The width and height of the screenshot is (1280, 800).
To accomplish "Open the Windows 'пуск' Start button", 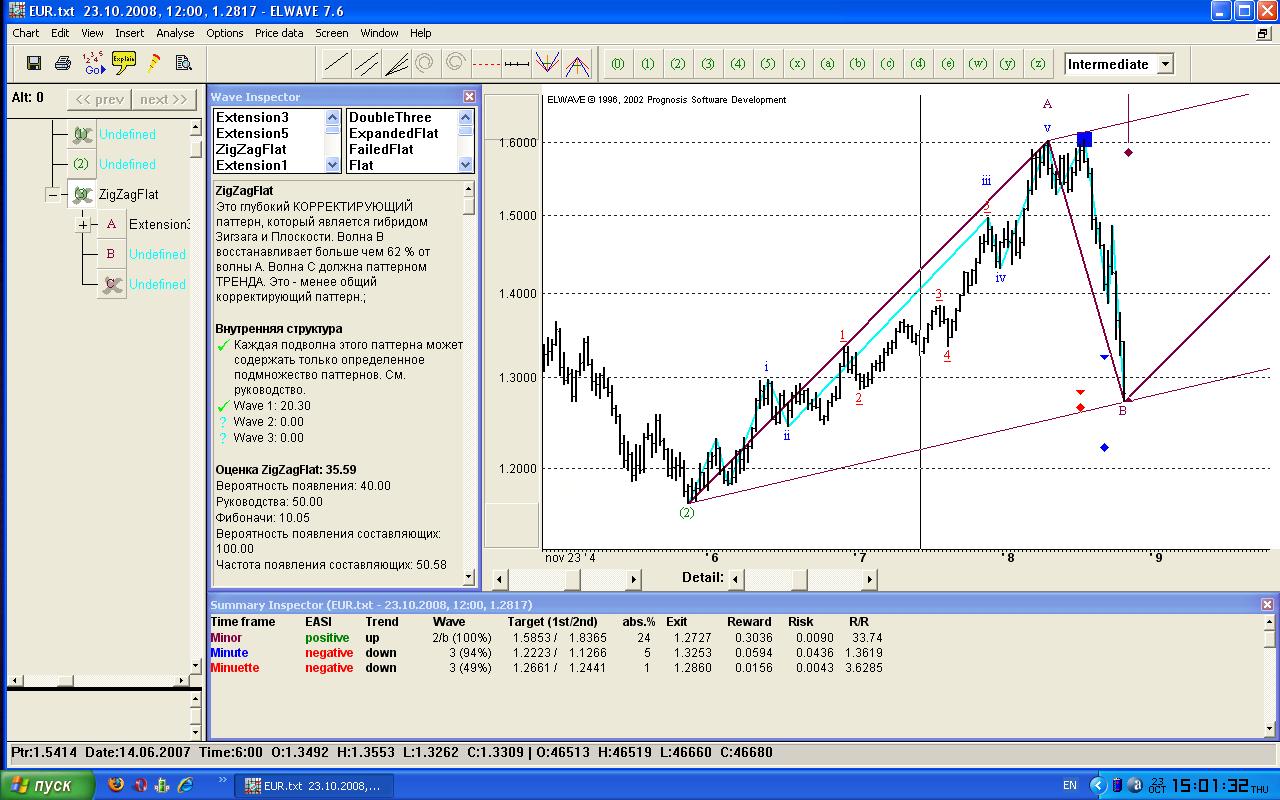I will (x=48, y=785).
